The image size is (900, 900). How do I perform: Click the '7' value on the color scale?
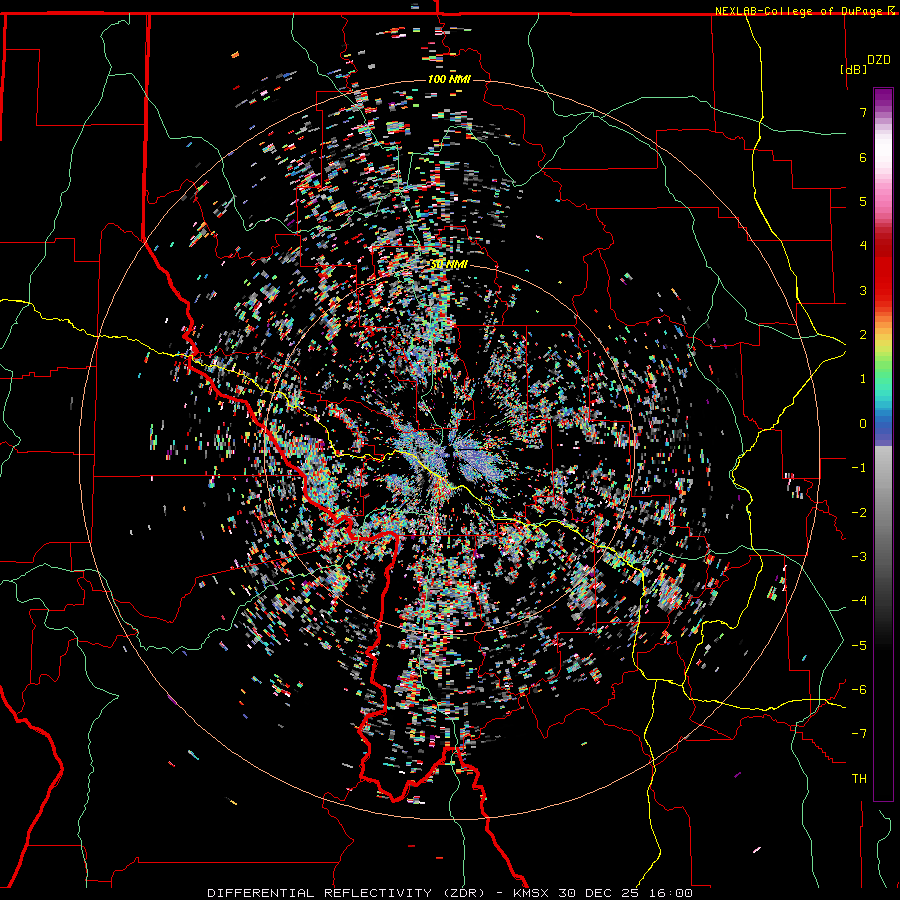863,112
